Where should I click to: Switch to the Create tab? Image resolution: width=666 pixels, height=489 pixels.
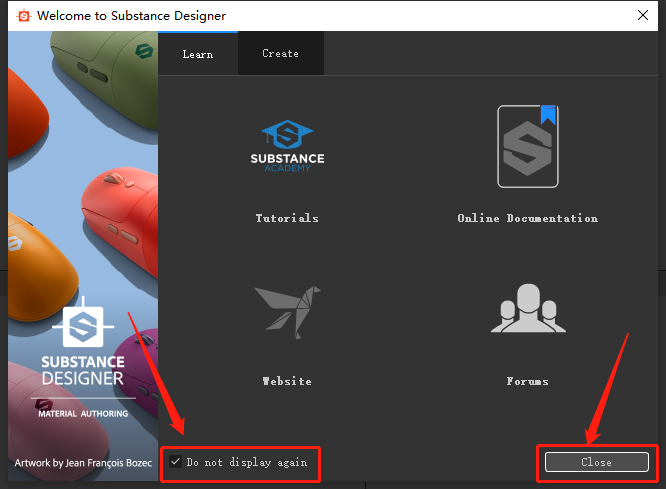click(281, 53)
